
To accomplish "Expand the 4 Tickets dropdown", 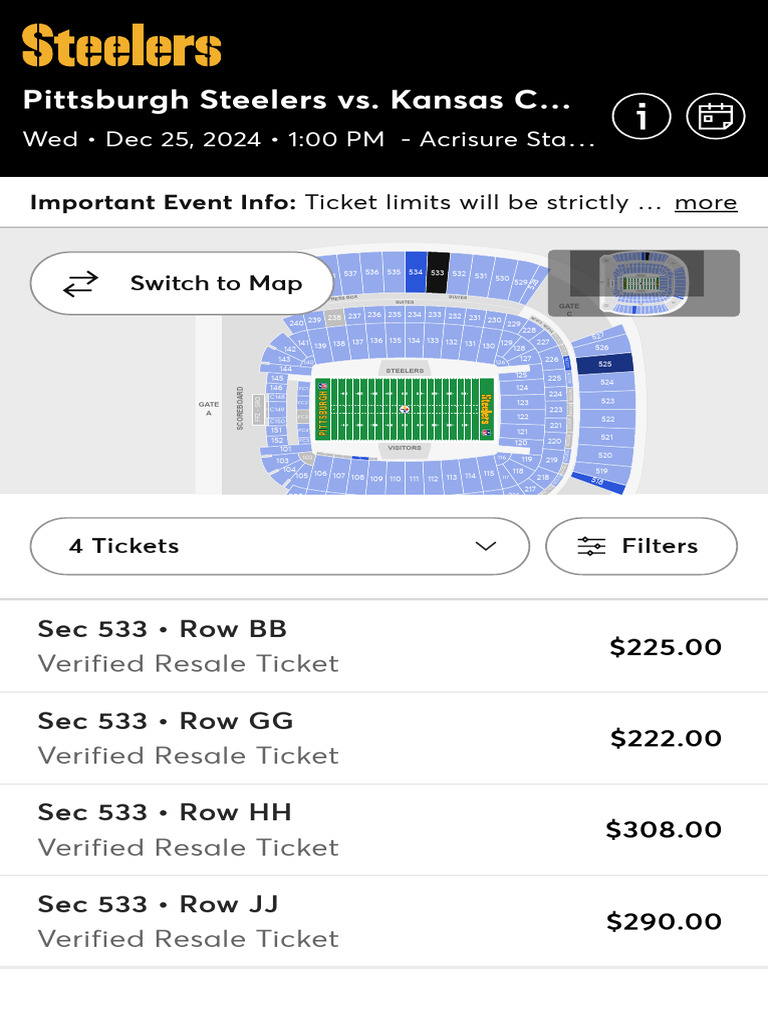I will click(x=280, y=546).
